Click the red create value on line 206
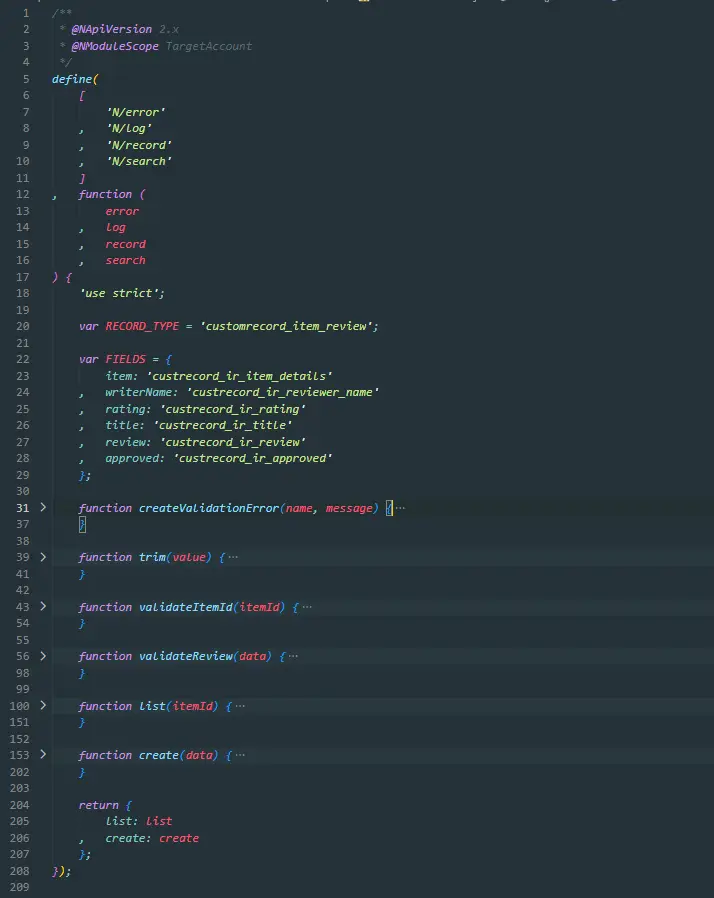Image resolution: width=714 pixels, height=898 pixels. [179, 838]
